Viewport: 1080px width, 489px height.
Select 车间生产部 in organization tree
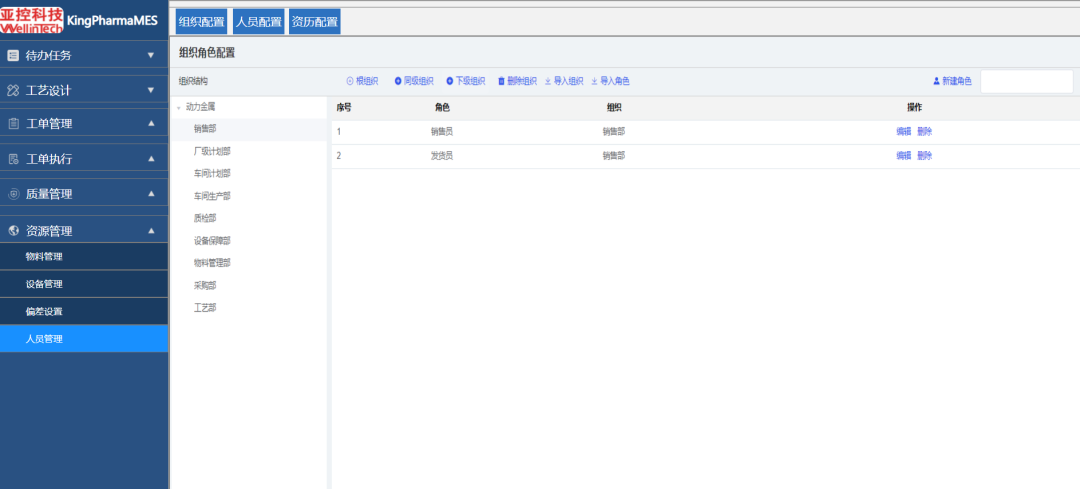coord(212,196)
